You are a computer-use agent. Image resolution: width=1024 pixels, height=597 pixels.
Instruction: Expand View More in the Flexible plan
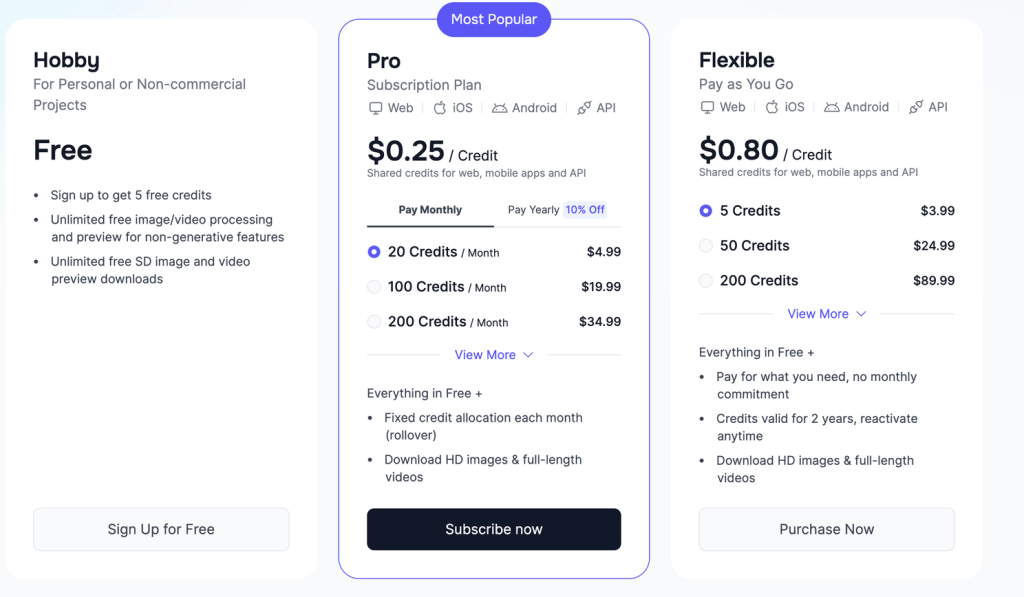(x=826, y=314)
